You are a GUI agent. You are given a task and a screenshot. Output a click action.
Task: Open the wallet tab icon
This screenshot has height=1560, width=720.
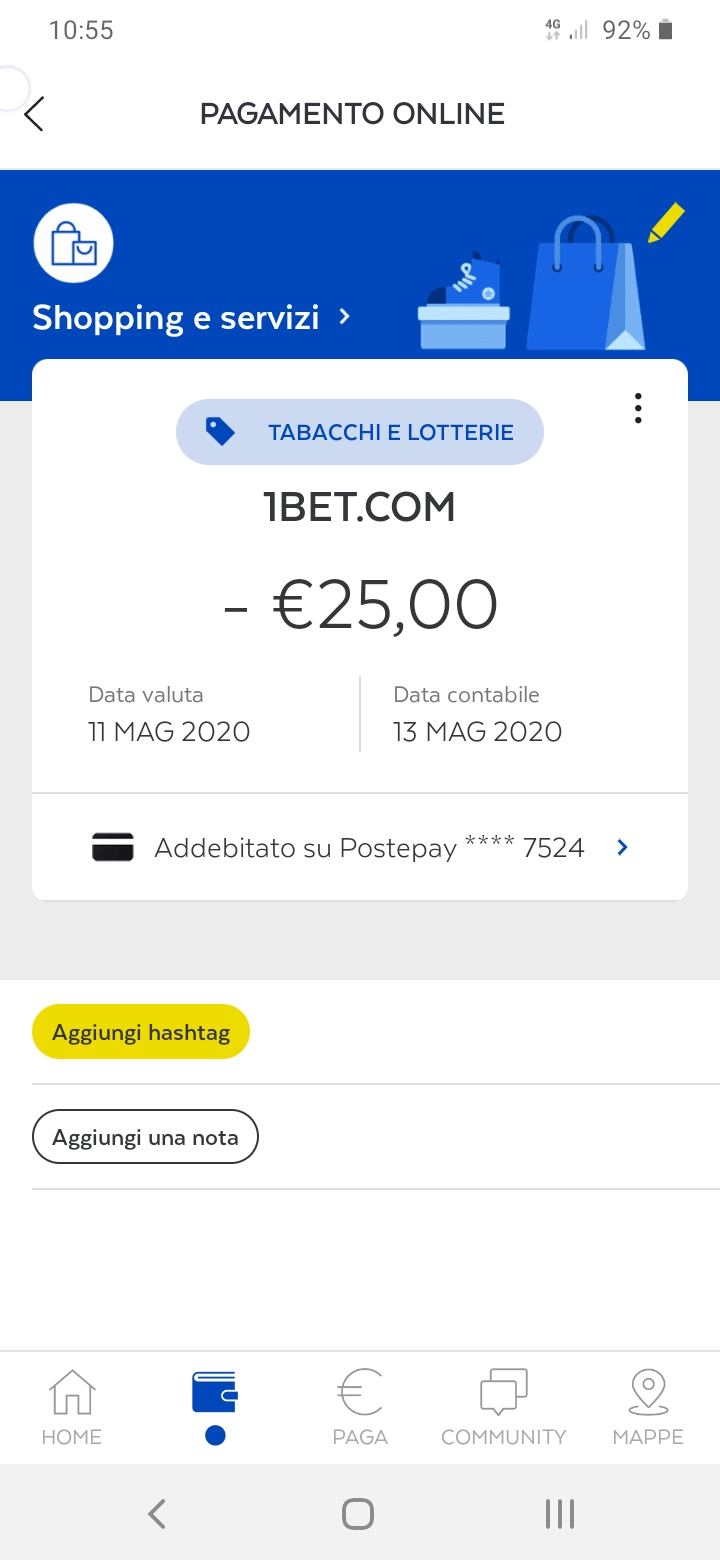pyautogui.click(x=214, y=1392)
